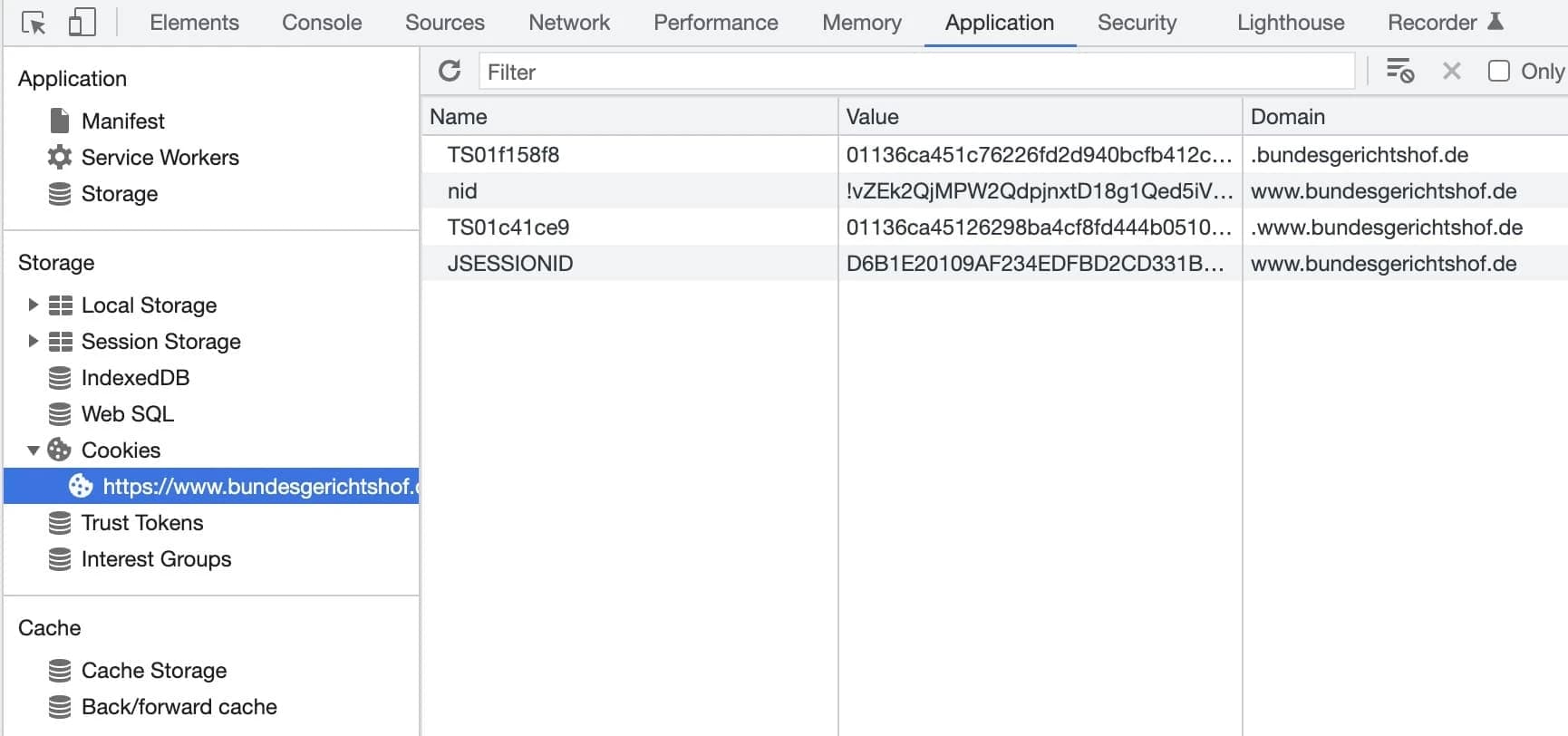Open the Lighthouse tab

(1290, 23)
